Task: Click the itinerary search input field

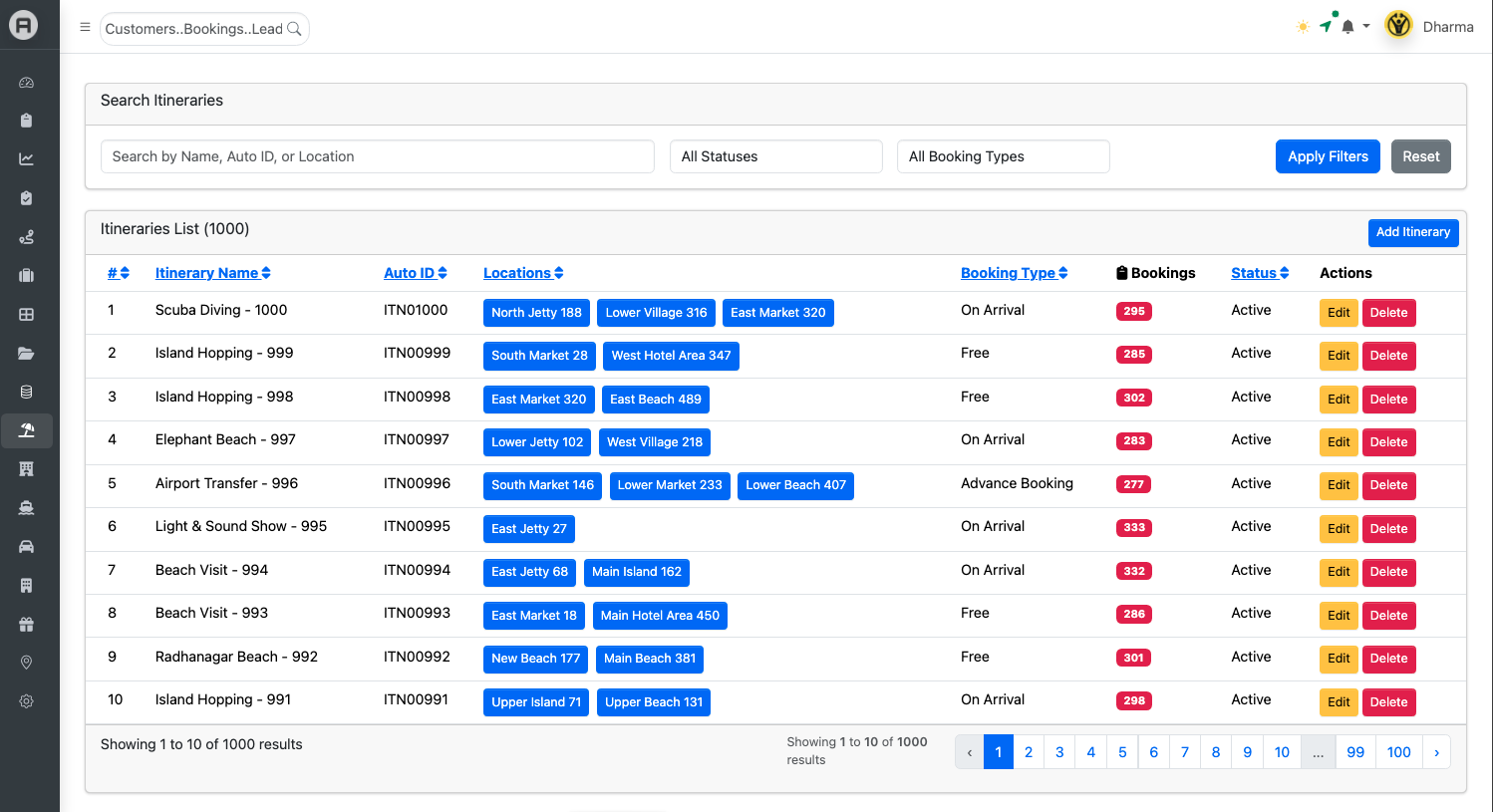Action: coord(378,156)
